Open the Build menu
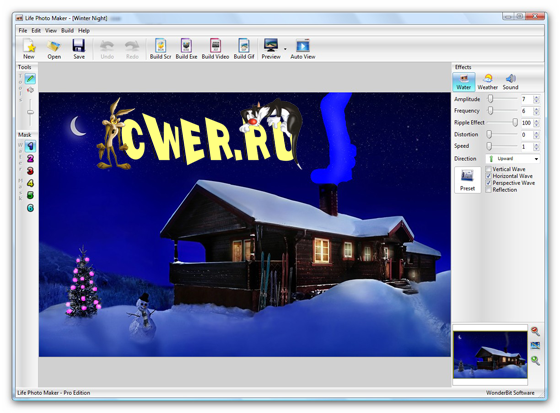Image resolution: width=560 pixels, height=413 pixels. point(67,30)
